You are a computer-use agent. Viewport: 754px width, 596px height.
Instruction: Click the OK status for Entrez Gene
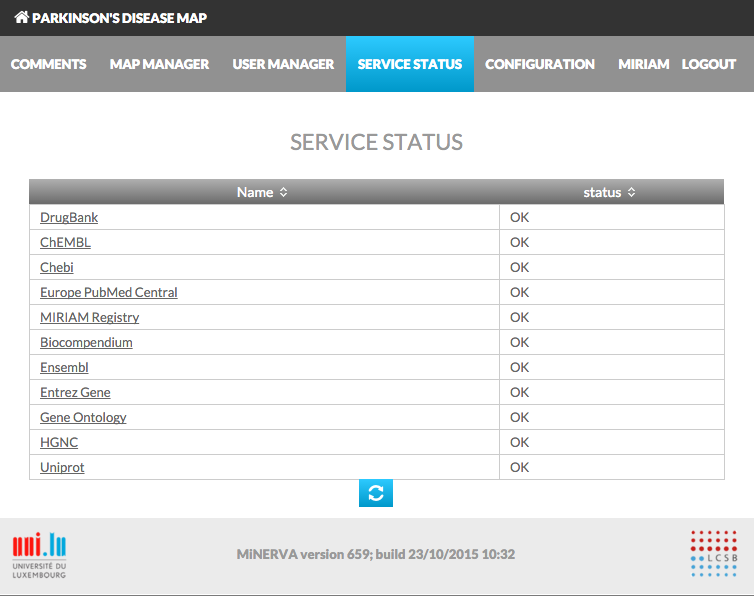coord(519,393)
